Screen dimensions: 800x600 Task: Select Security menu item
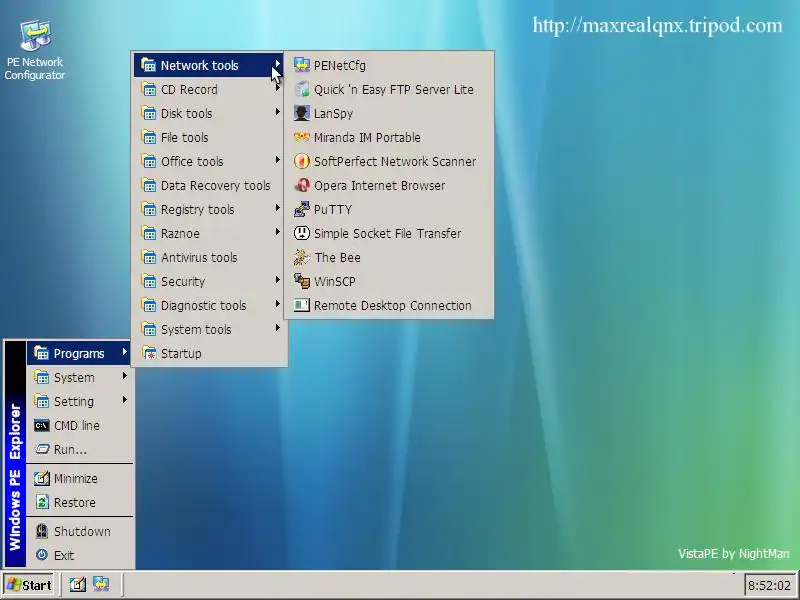point(209,281)
